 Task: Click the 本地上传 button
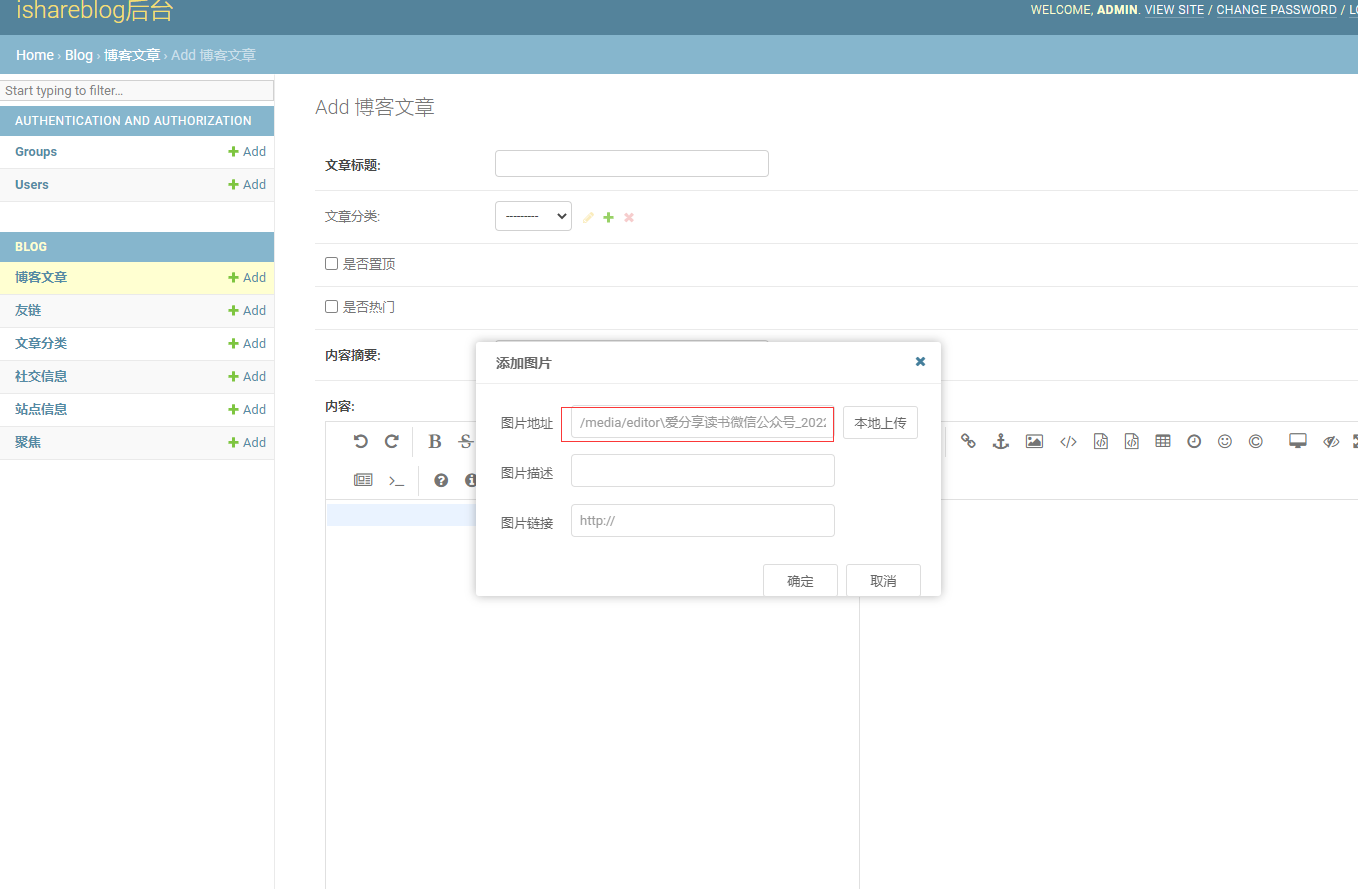coord(880,423)
